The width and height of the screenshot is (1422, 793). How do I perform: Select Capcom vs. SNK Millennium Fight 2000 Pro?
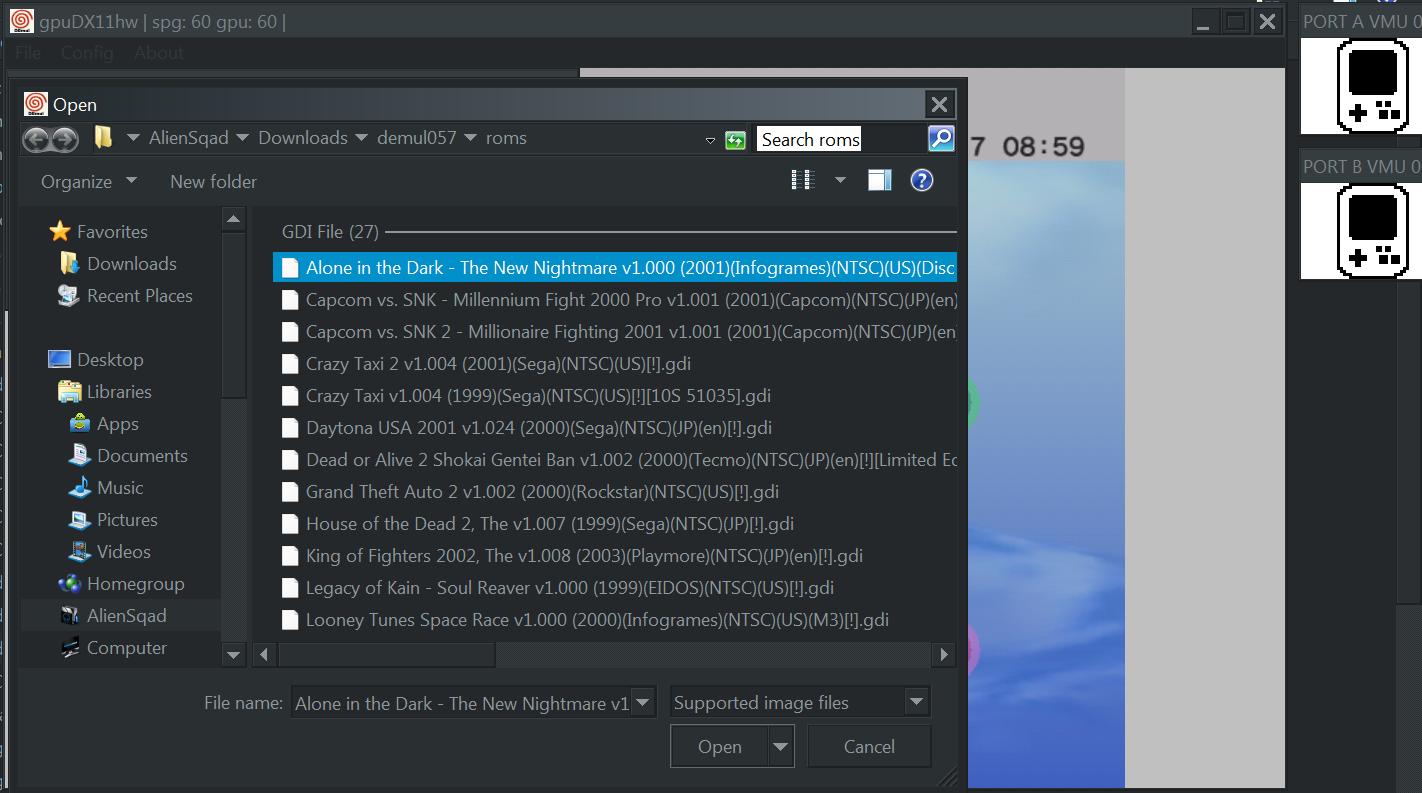[615, 299]
